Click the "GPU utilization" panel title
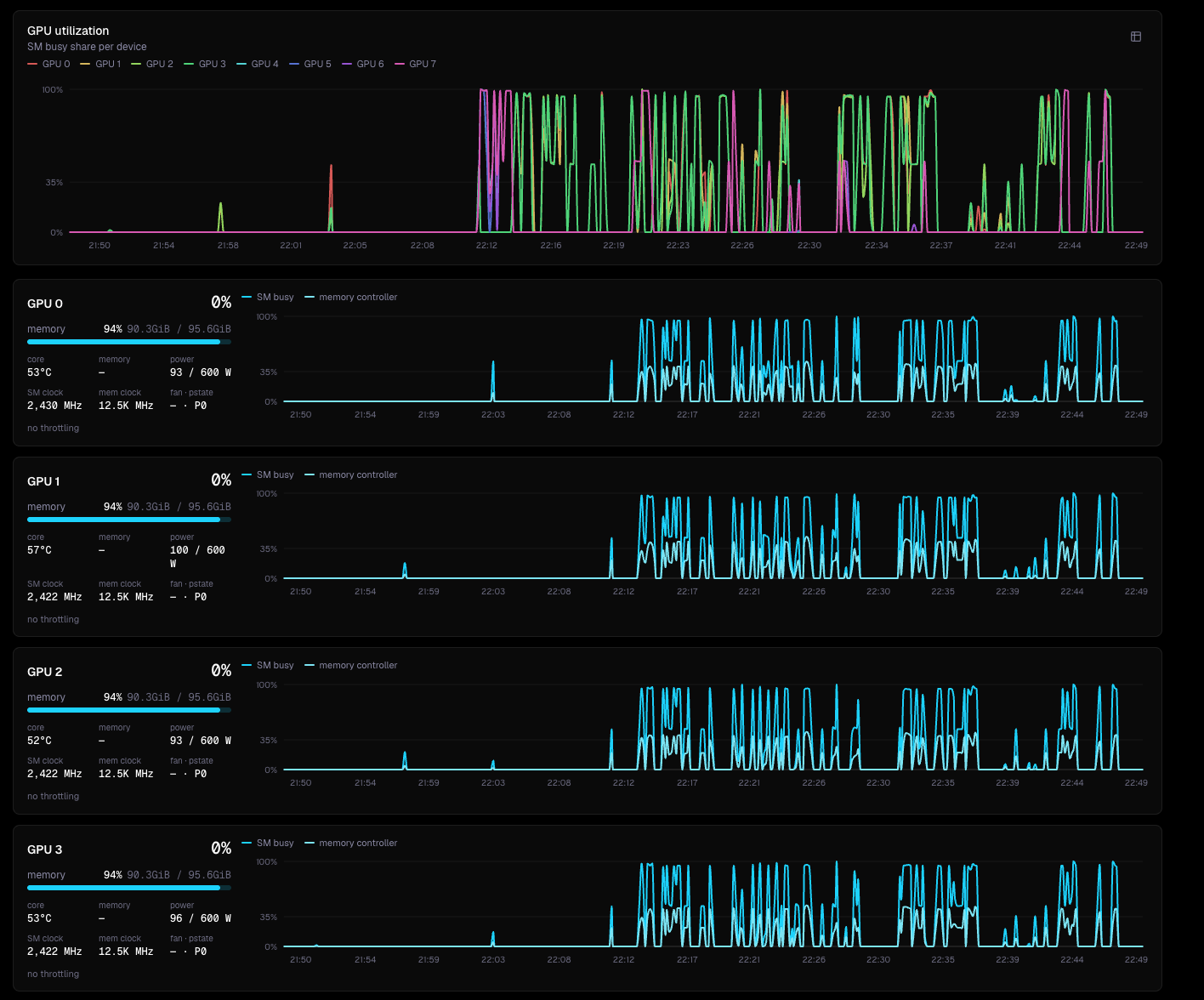 [x=68, y=31]
